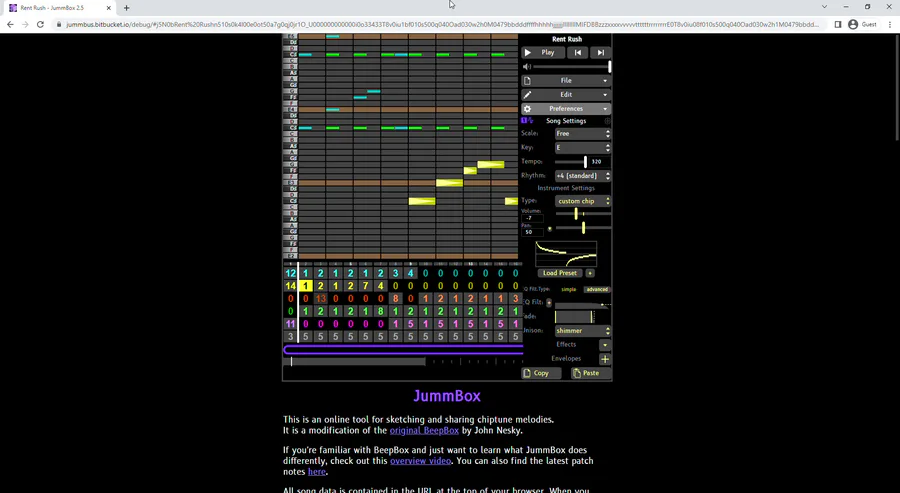Select the purple 11 cell in first column
The image size is (900, 493).
tap(290, 324)
